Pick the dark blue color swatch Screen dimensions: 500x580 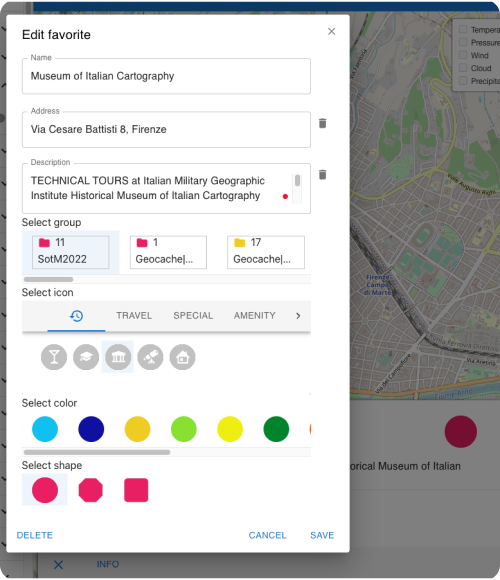coord(91,429)
